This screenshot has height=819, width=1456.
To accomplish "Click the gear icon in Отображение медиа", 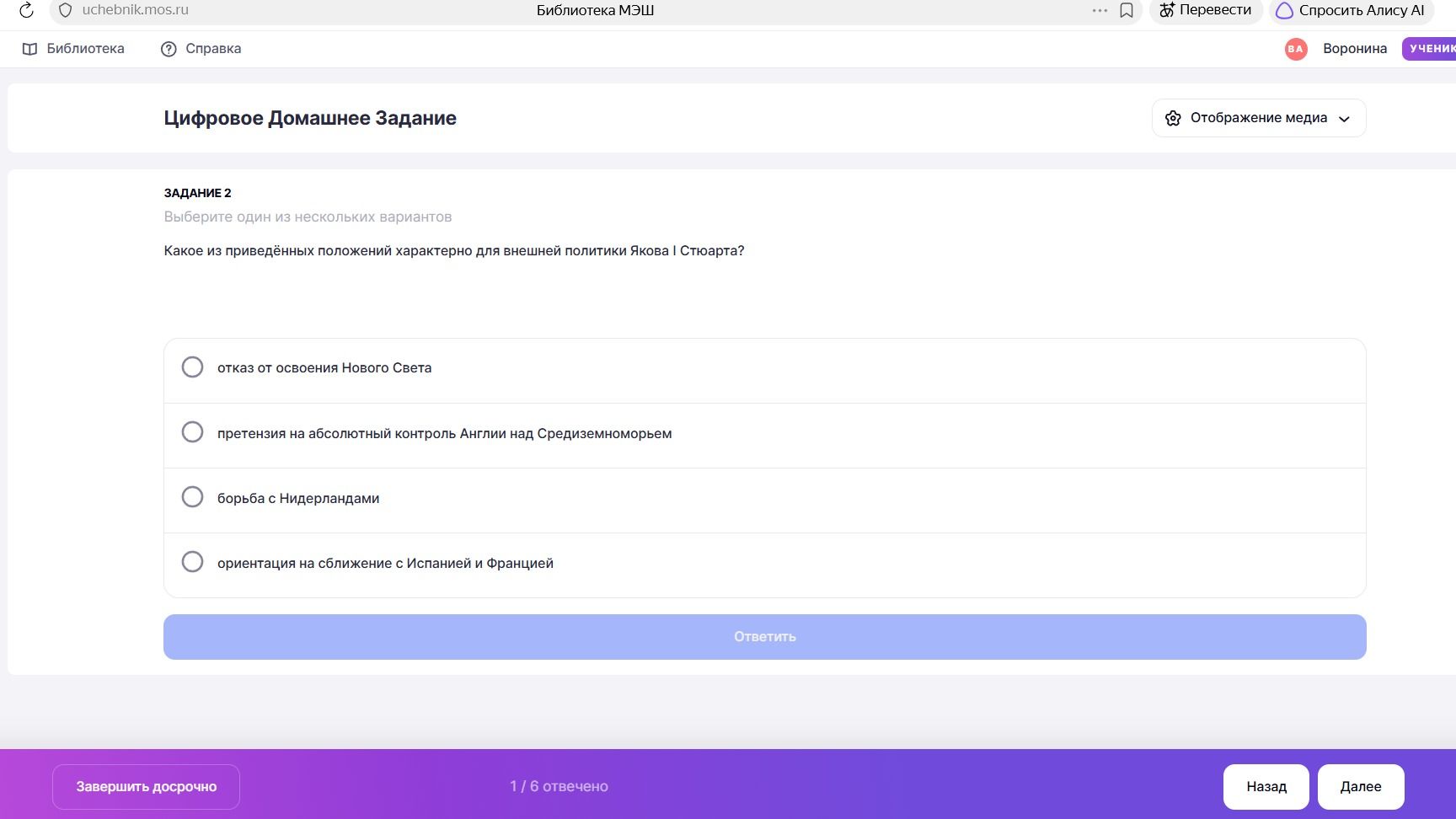I will point(1173,118).
